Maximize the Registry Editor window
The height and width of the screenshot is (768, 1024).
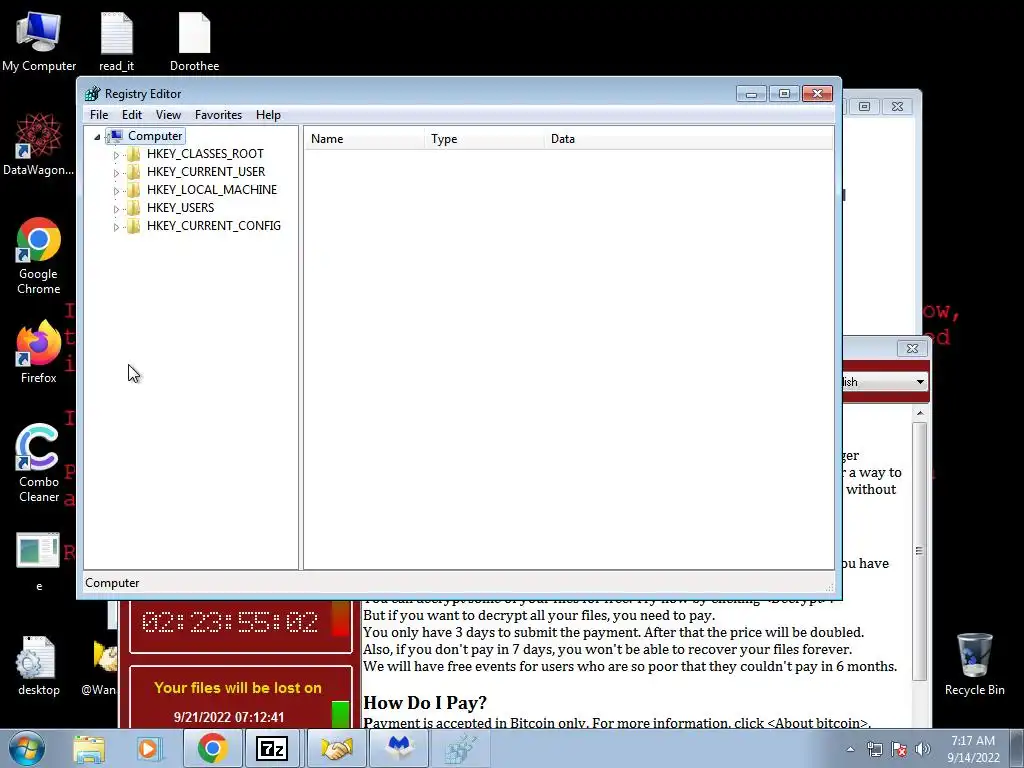(x=784, y=94)
